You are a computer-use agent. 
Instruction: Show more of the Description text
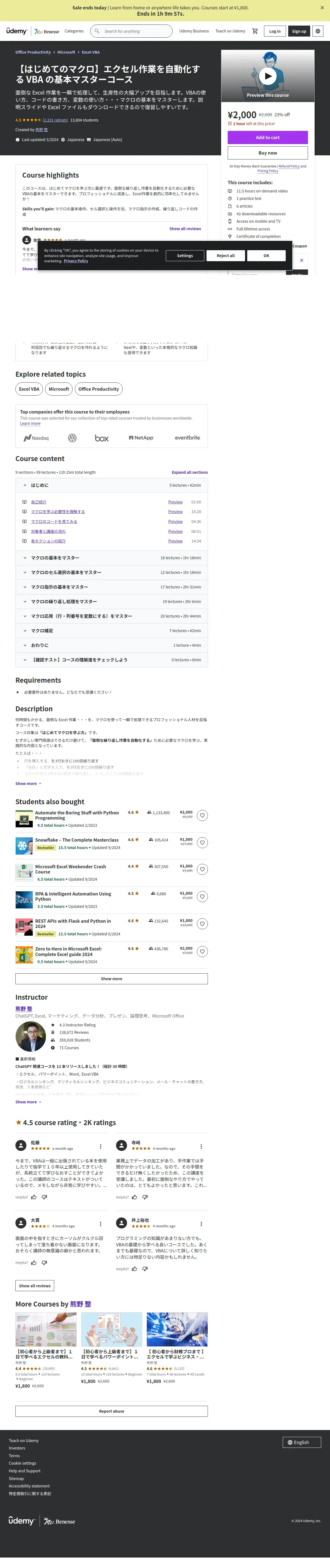pos(28,783)
